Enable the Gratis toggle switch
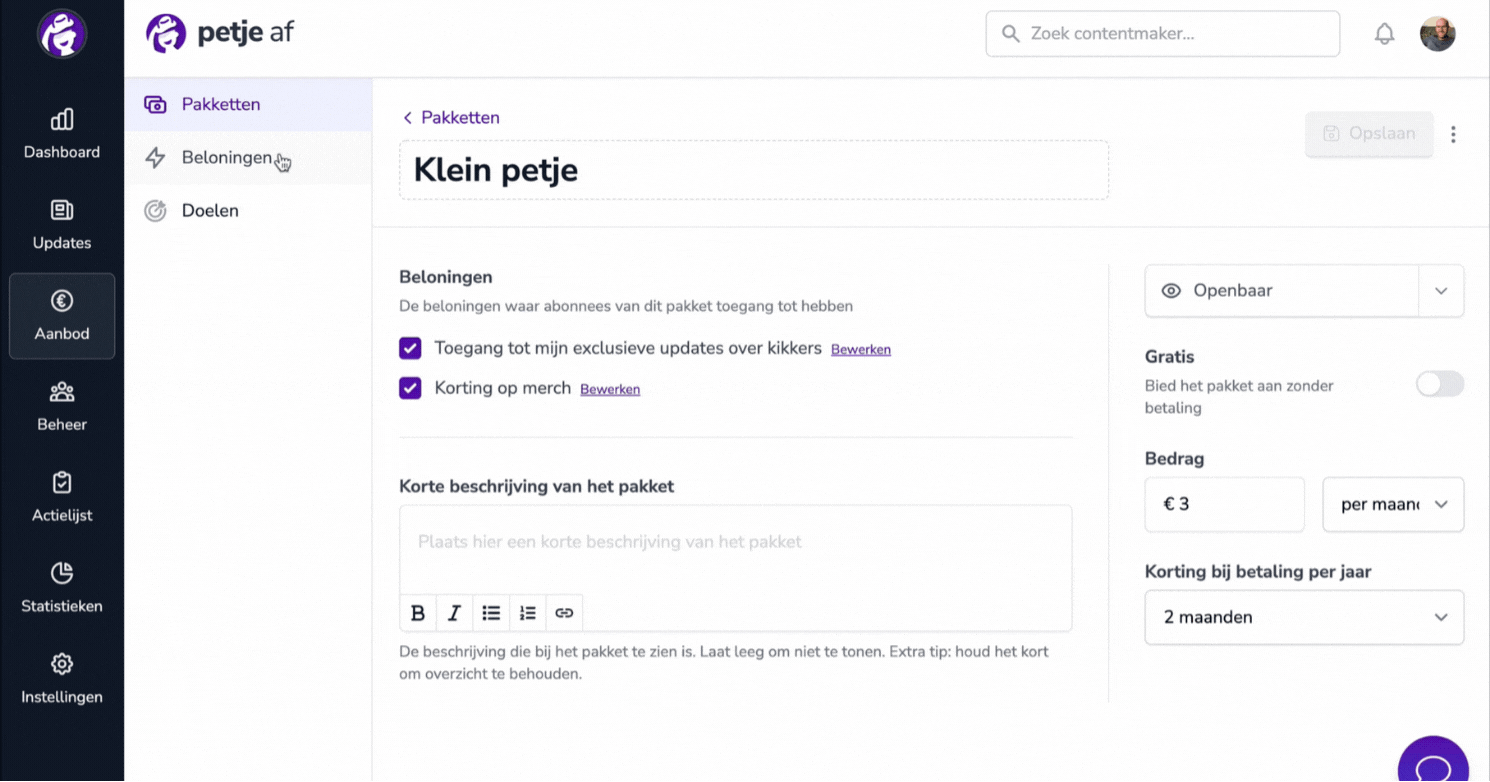The image size is (1490, 782). pyautogui.click(x=1440, y=384)
